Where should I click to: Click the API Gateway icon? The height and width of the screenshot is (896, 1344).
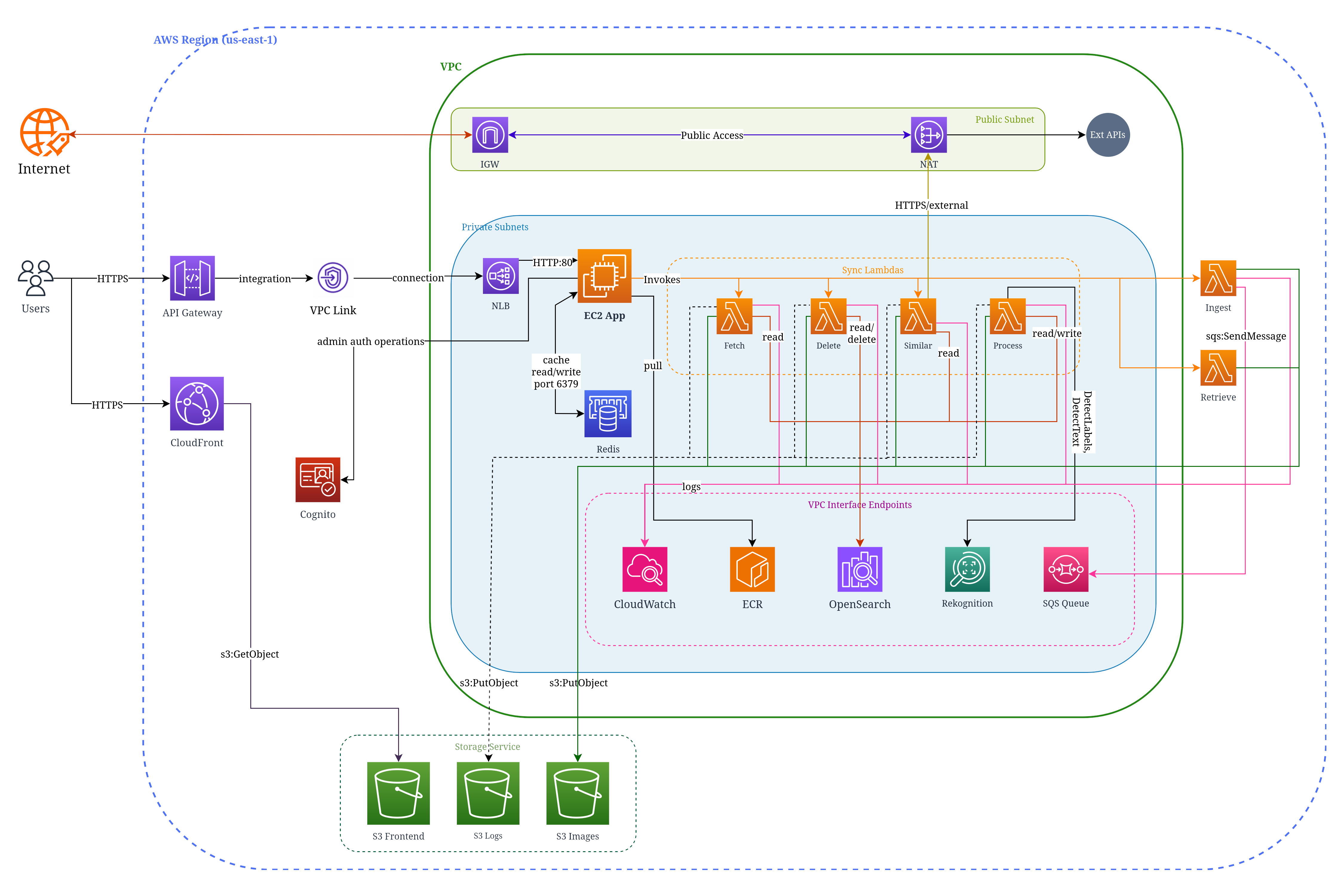click(x=192, y=278)
